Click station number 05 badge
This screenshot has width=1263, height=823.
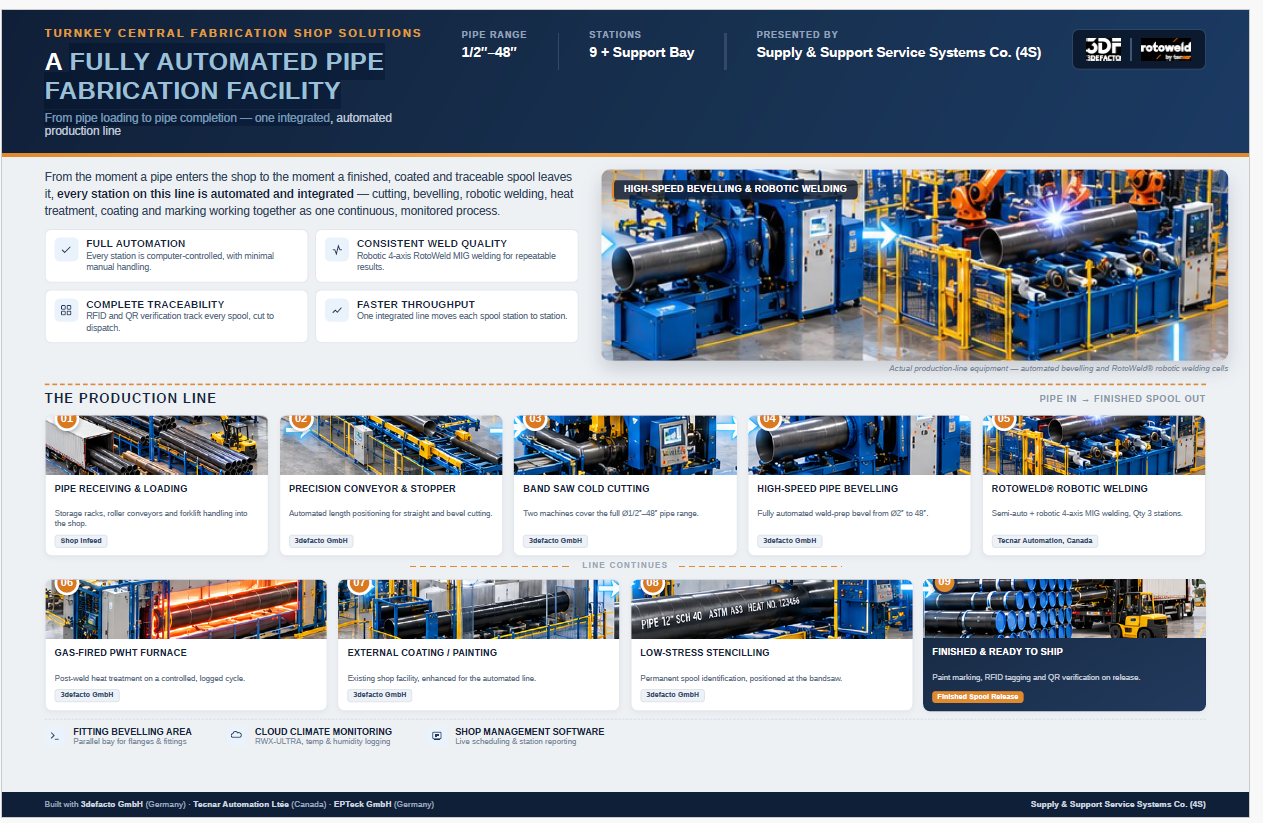coord(1004,420)
